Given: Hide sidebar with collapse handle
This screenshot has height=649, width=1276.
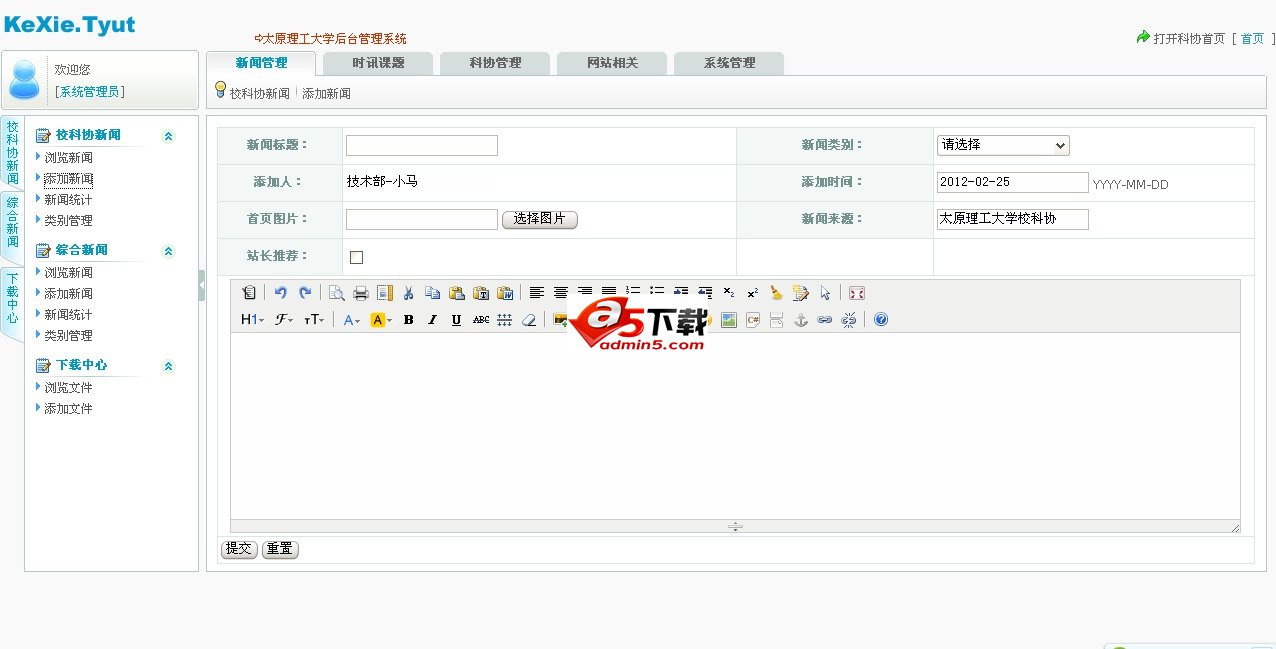Looking at the screenshot, I should point(202,286).
